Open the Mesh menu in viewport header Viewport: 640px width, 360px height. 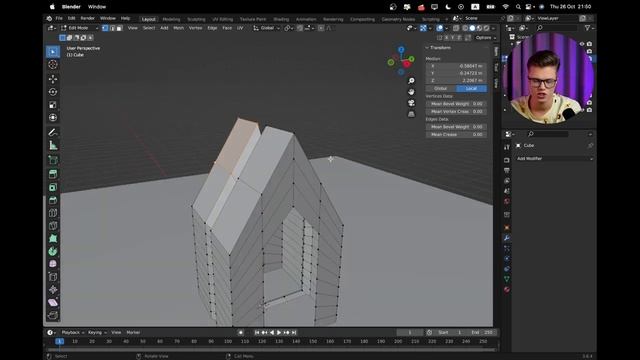point(179,28)
